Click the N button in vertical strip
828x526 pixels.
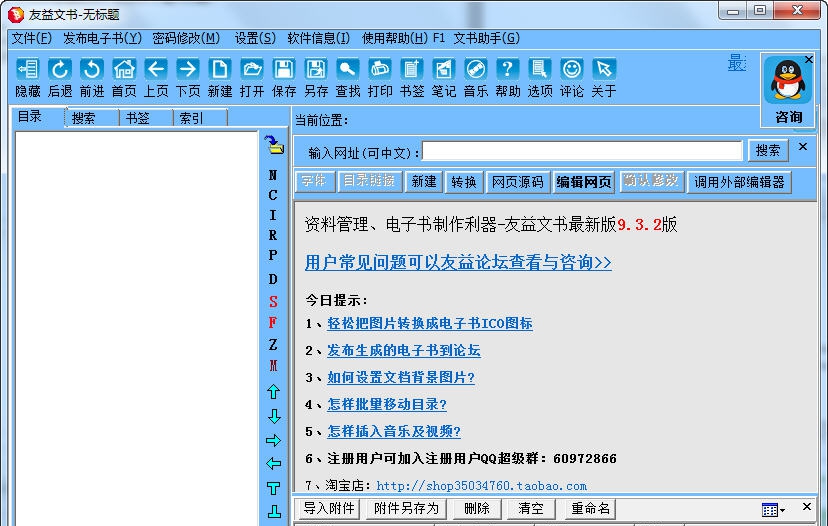pos(272,175)
